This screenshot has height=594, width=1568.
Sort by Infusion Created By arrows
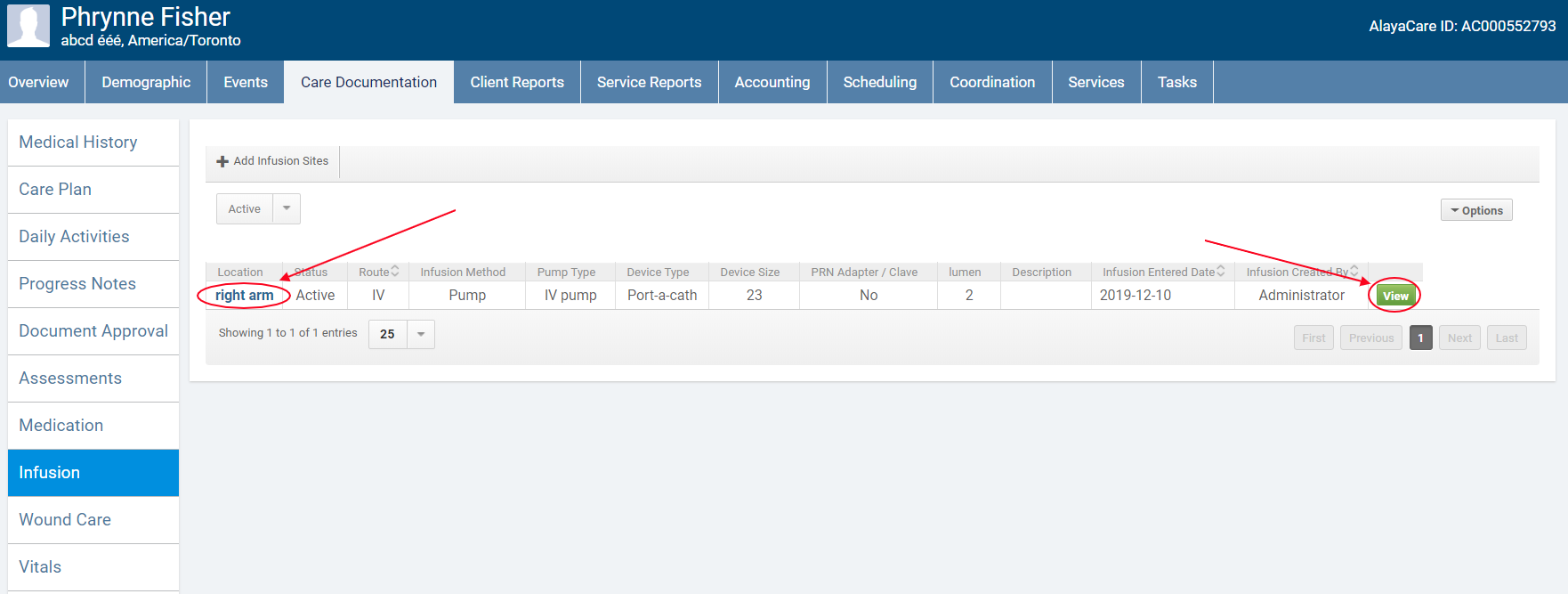[x=1354, y=271]
